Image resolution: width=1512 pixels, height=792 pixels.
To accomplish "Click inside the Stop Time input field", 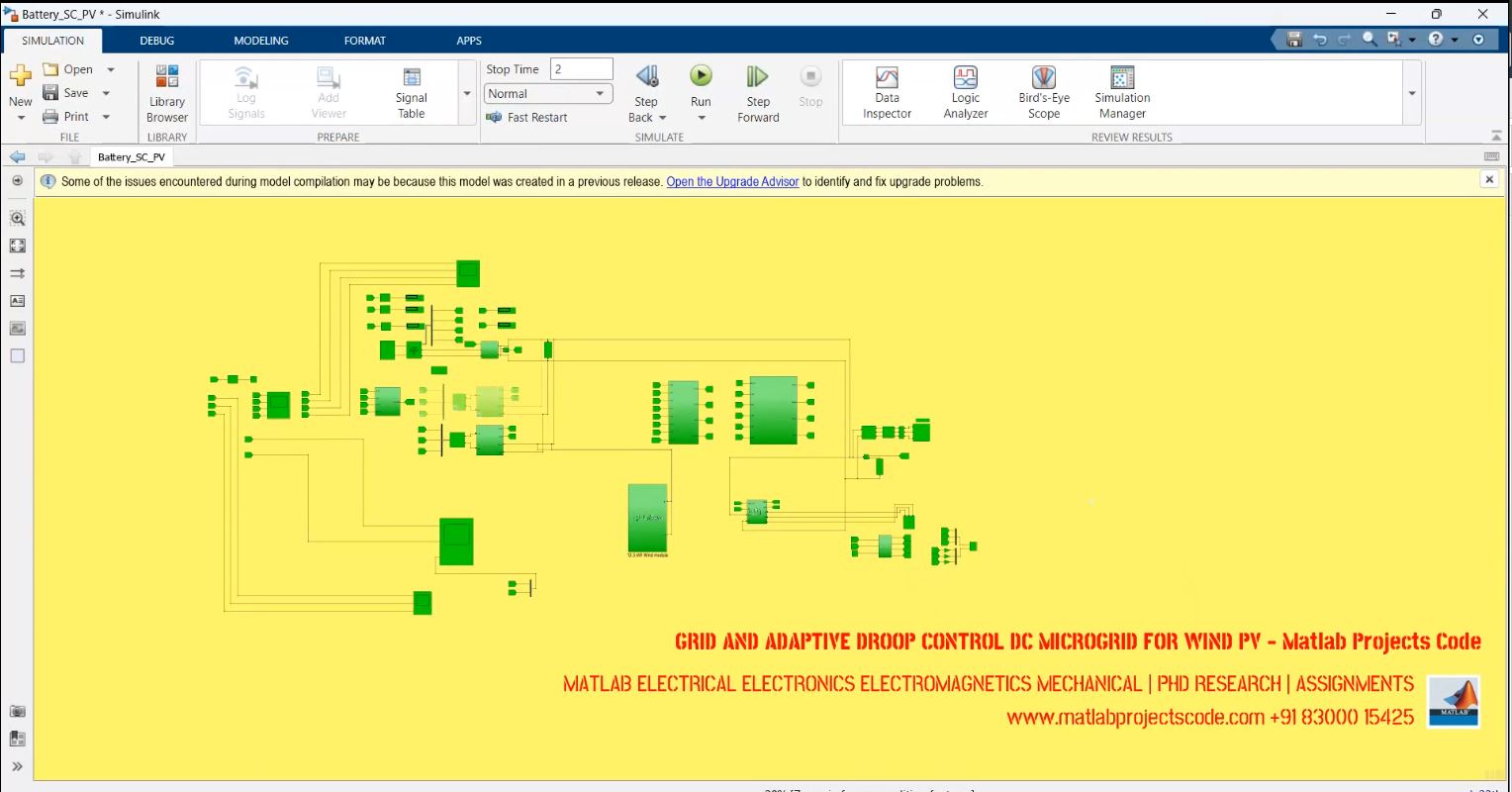I will [x=581, y=68].
